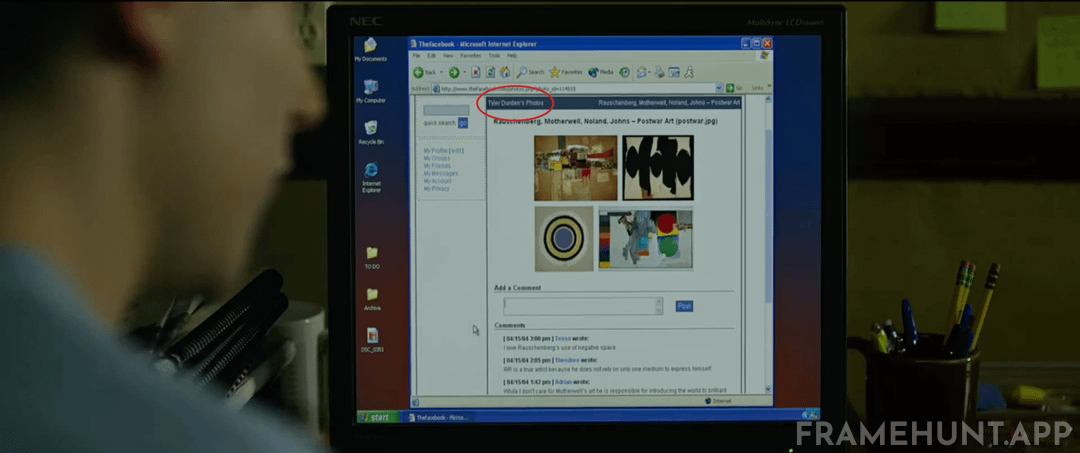Click the page scroll-down arrow
1080x453 pixels.
coord(769,390)
